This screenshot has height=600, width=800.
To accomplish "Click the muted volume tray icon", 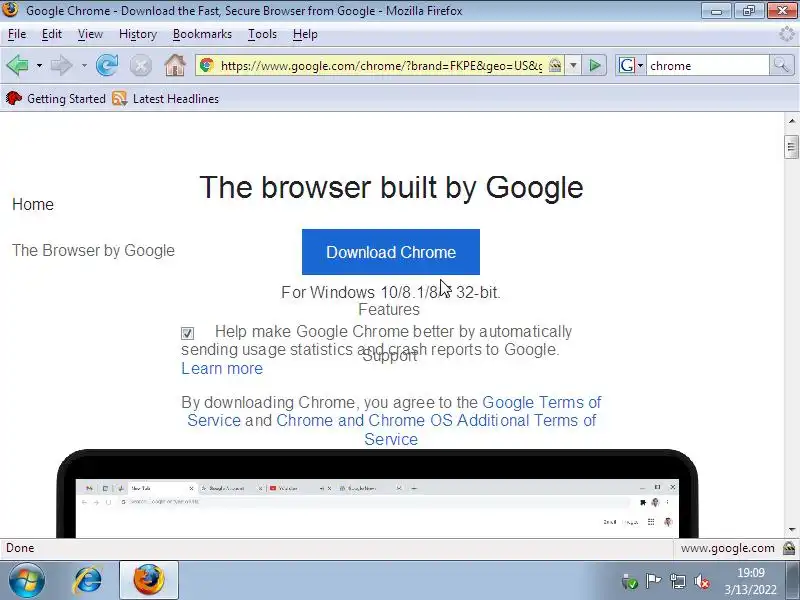I will tap(702, 581).
